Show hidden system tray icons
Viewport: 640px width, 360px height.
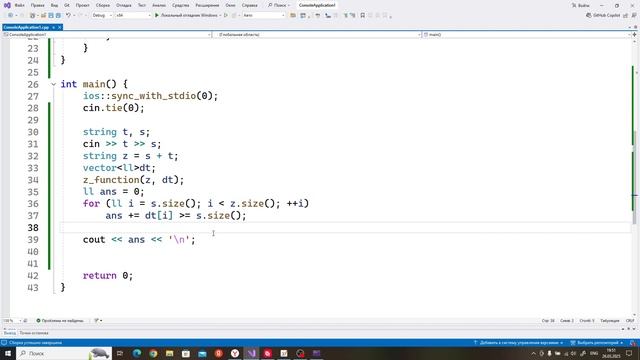533,353
